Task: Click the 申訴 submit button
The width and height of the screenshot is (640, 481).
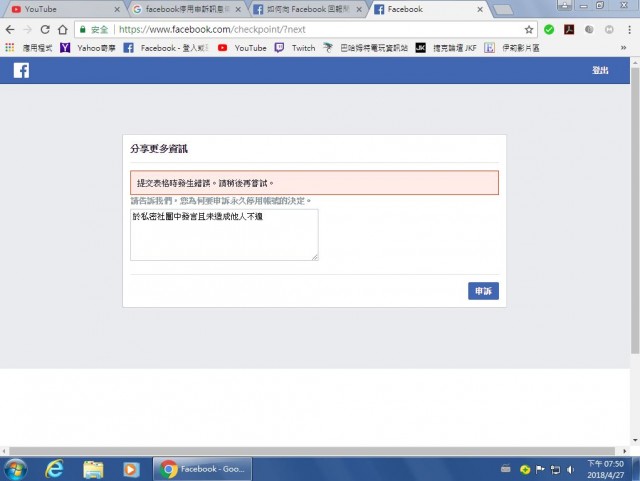Action: [x=483, y=291]
